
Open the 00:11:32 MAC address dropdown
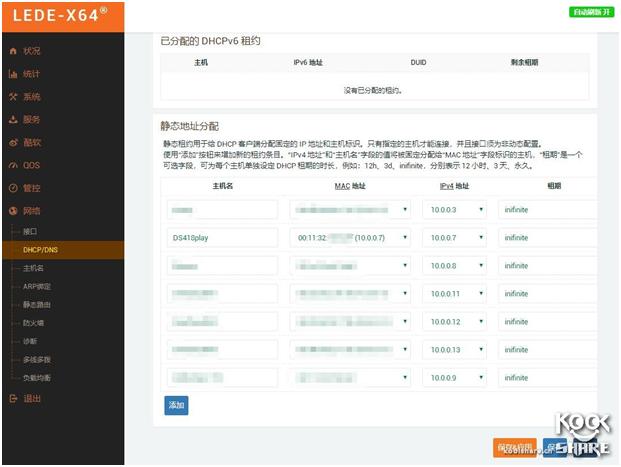click(350, 238)
